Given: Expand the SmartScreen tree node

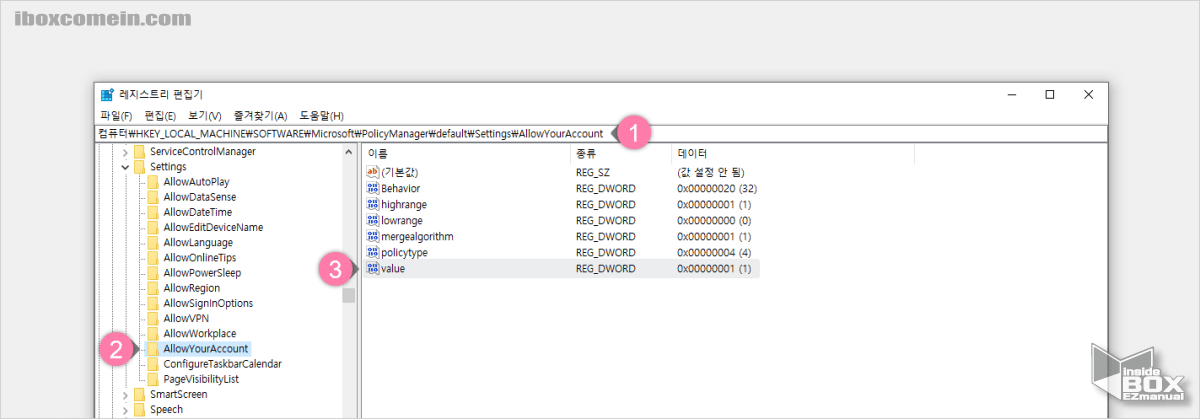Looking at the screenshot, I should pos(126,394).
